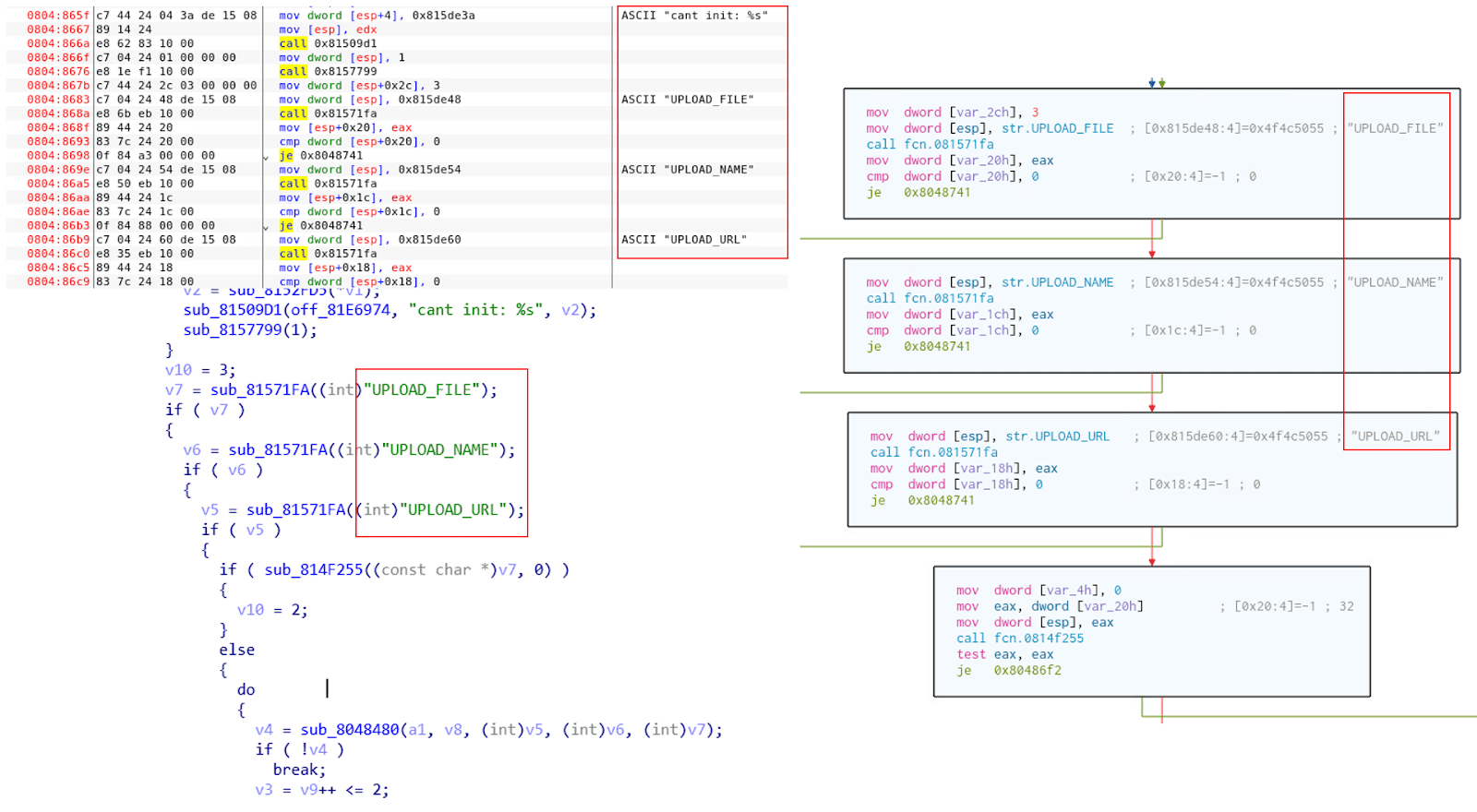Select hex bytes 0f 84 88 00 00 00
The height and width of the screenshot is (812, 1477).
156,225
